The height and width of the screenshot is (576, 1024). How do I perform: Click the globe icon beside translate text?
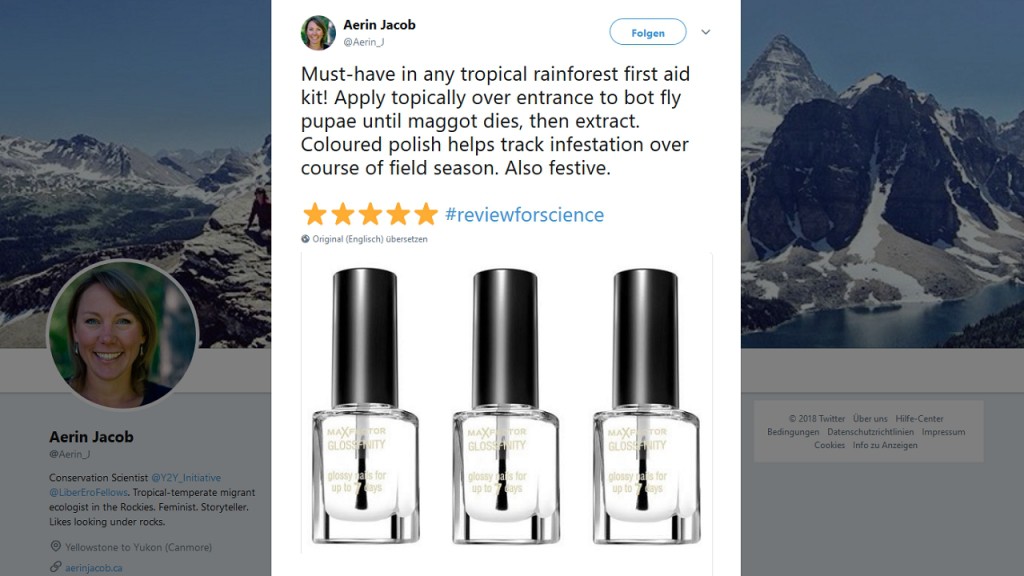(305, 239)
